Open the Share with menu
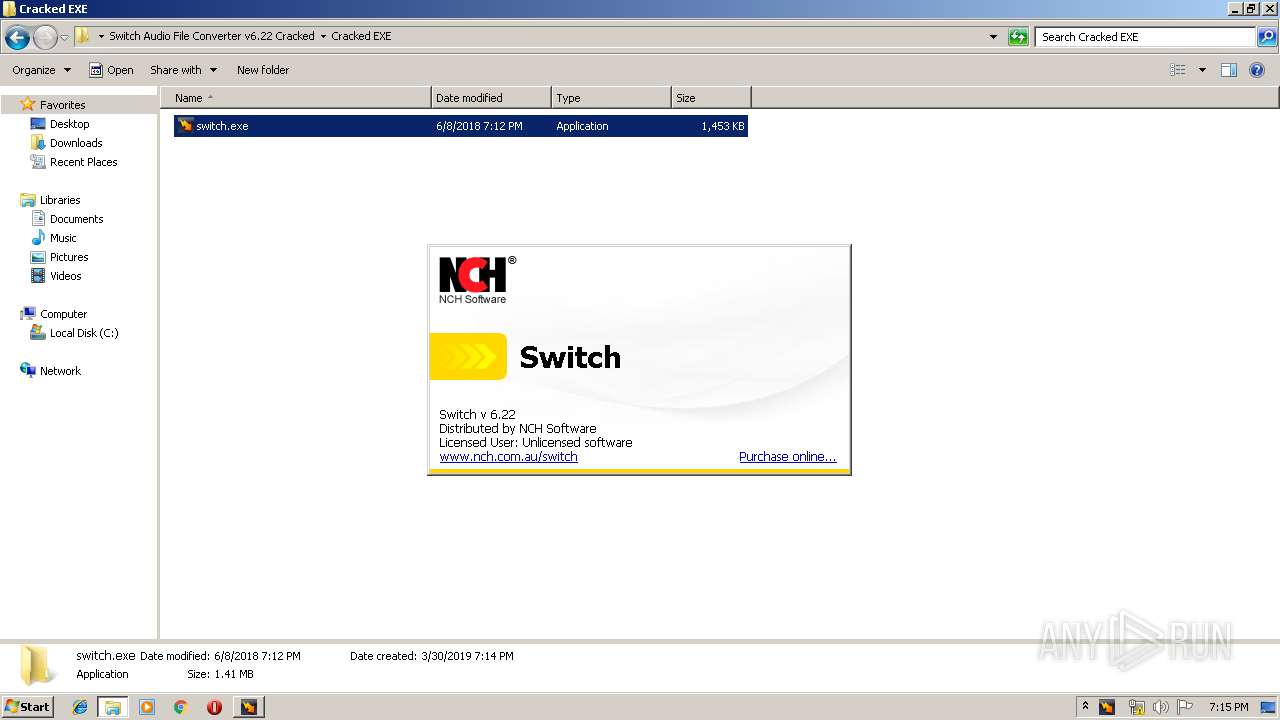 coord(183,70)
